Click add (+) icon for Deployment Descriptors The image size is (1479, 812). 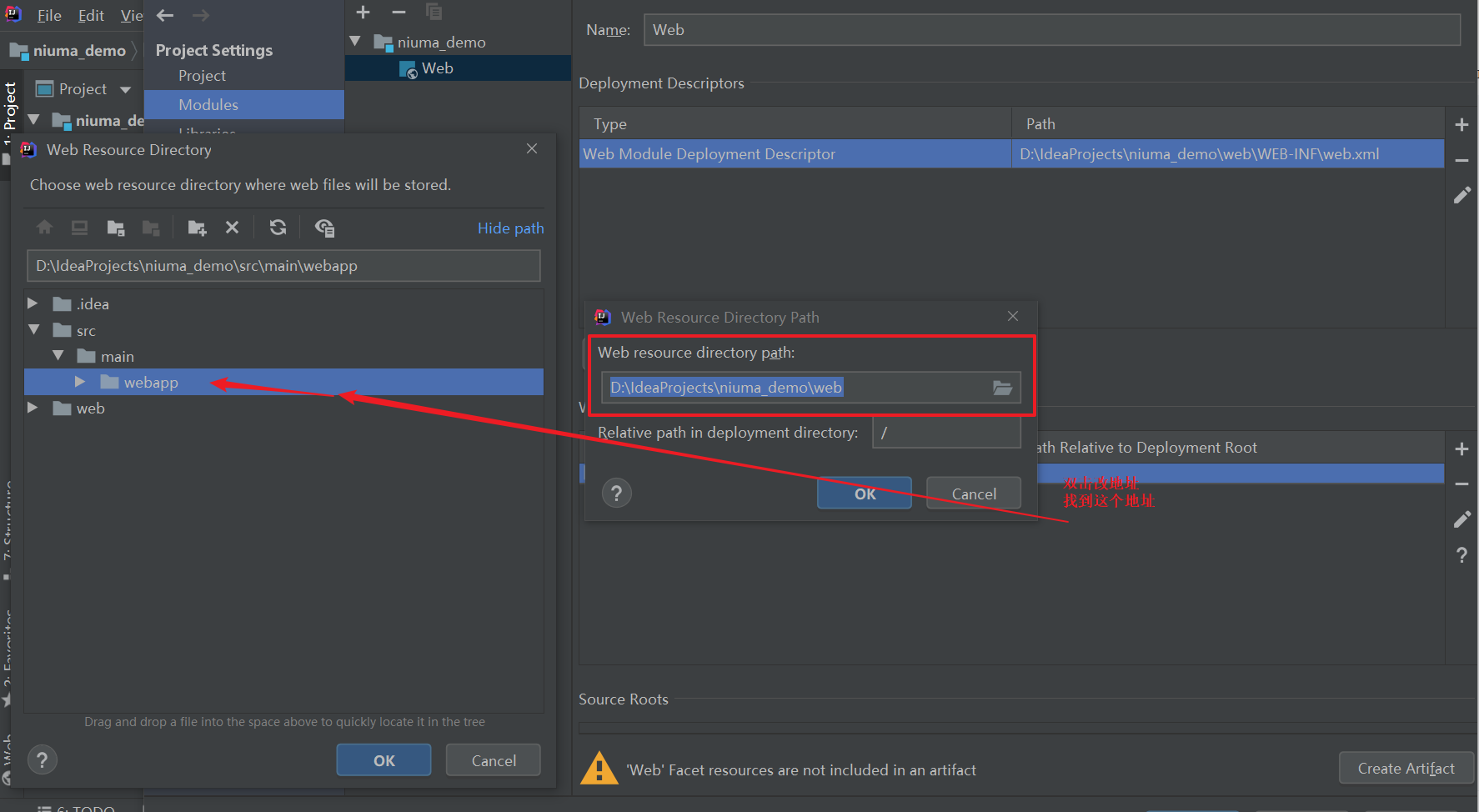[1461, 125]
